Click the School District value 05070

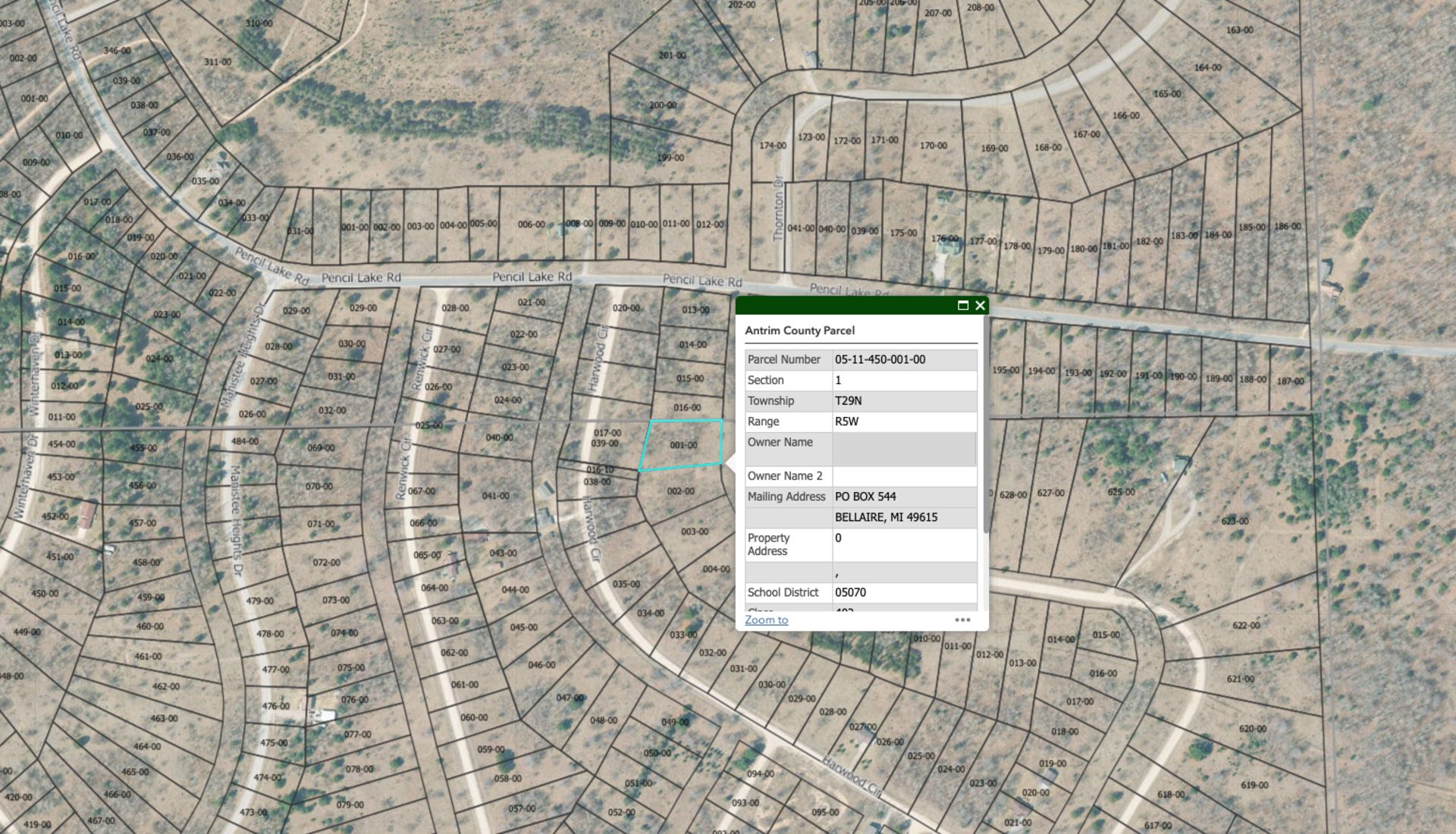click(x=850, y=592)
